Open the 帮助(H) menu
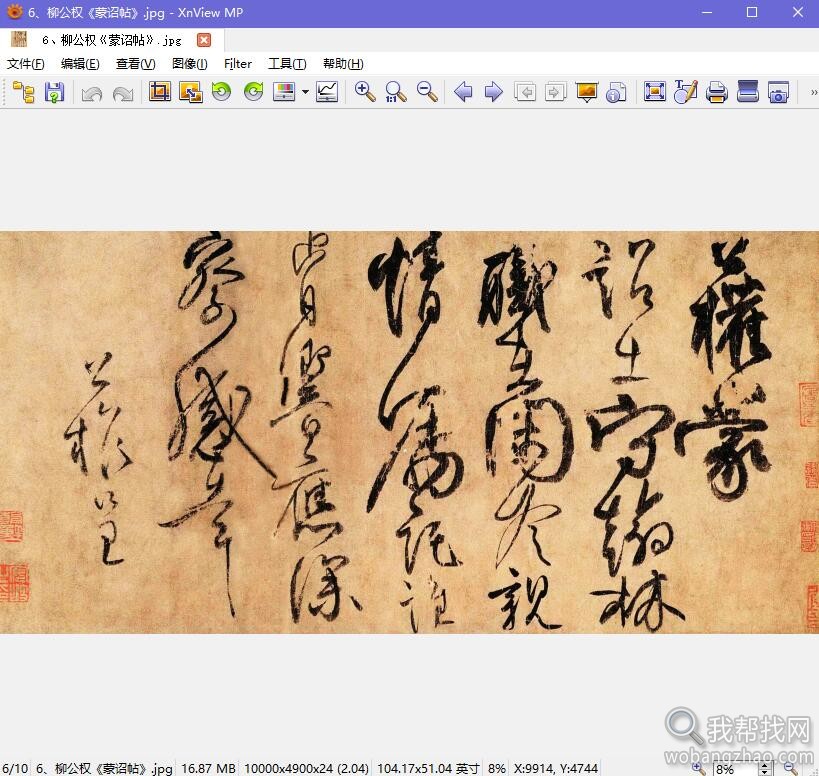Screen dimensions: 819x776 pyautogui.click(x=343, y=64)
